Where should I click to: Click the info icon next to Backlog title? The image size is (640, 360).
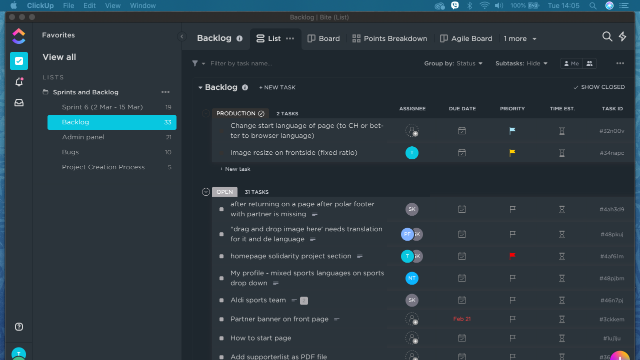[240, 38]
